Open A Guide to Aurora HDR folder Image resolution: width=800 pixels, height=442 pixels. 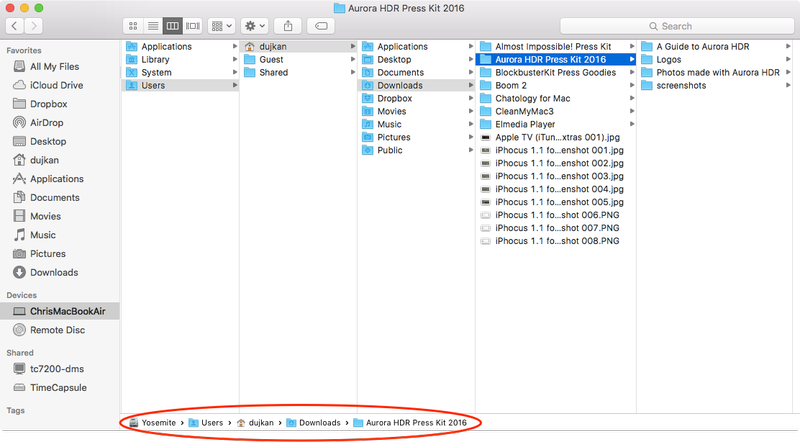[716, 46]
